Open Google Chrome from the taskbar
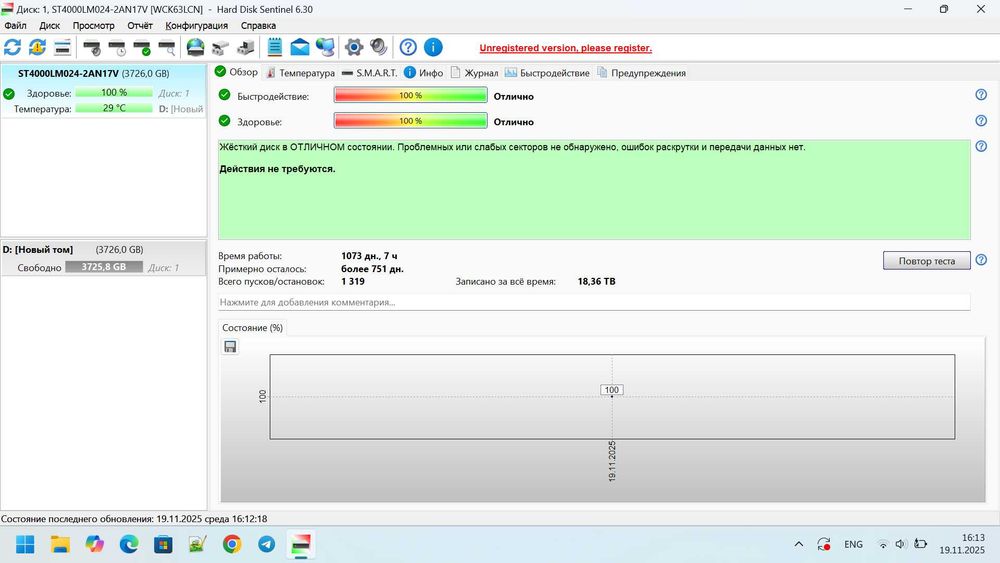The image size is (1000, 563). (232, 545)
